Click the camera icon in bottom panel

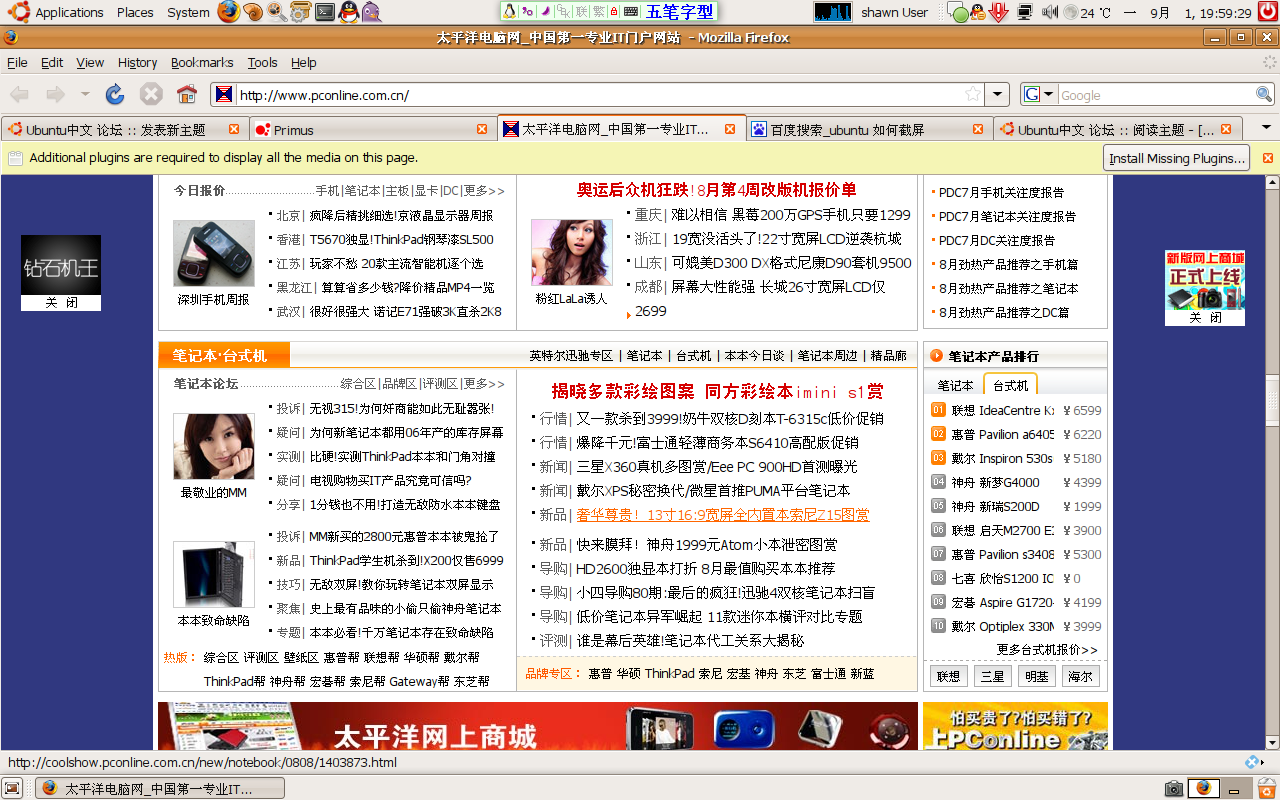tap(1174, 788)
